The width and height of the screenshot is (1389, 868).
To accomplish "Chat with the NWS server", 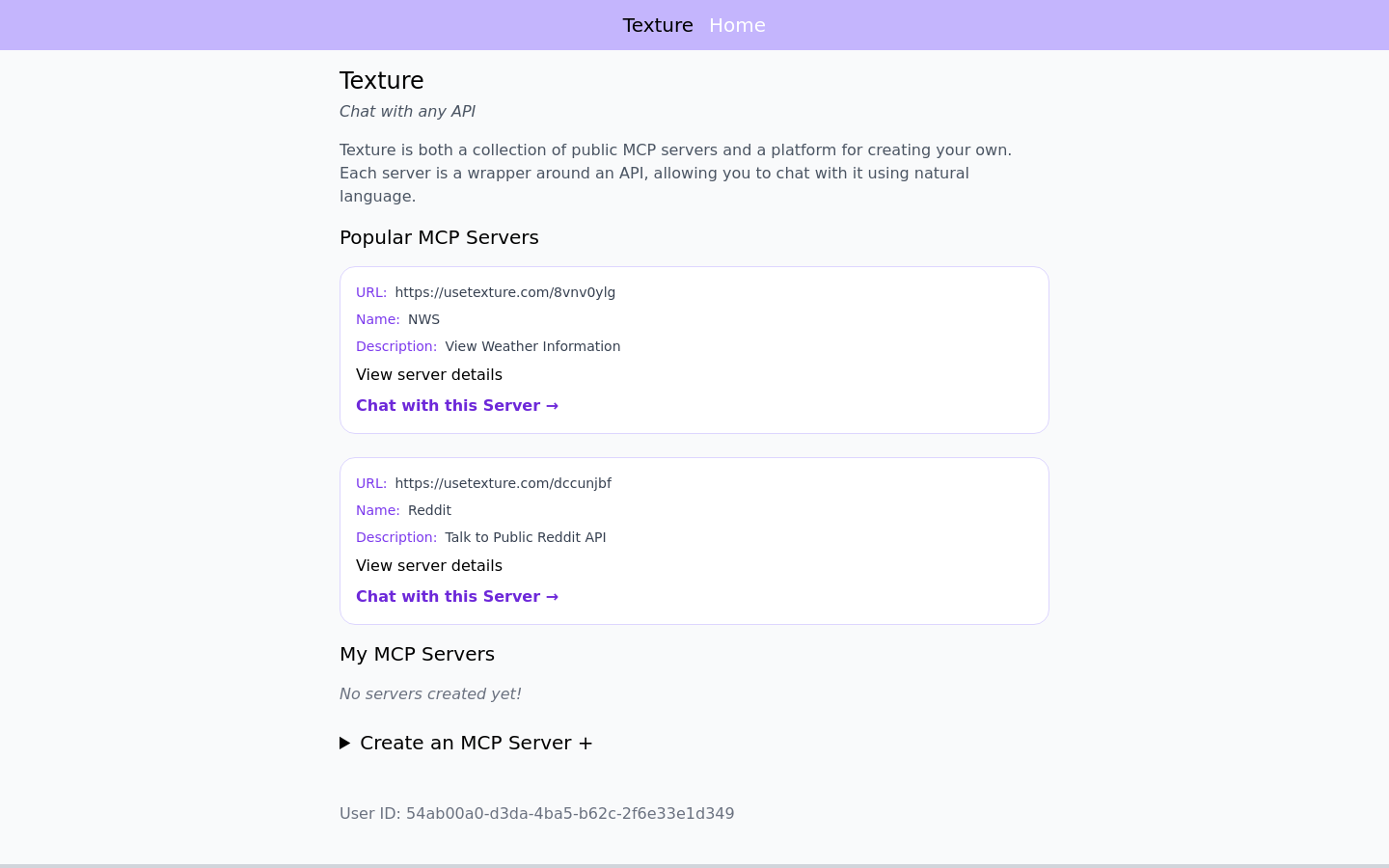I will click(x=457, y=405).
